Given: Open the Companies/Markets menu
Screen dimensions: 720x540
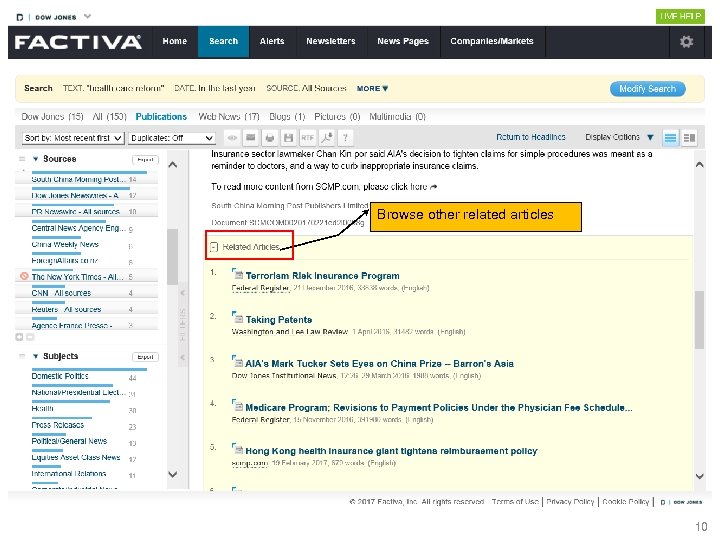Looking at the screenshot, I should tap(492, 41).
